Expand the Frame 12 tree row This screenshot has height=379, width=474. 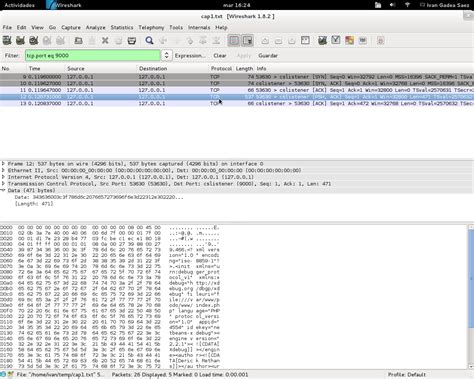click(3, 164)
